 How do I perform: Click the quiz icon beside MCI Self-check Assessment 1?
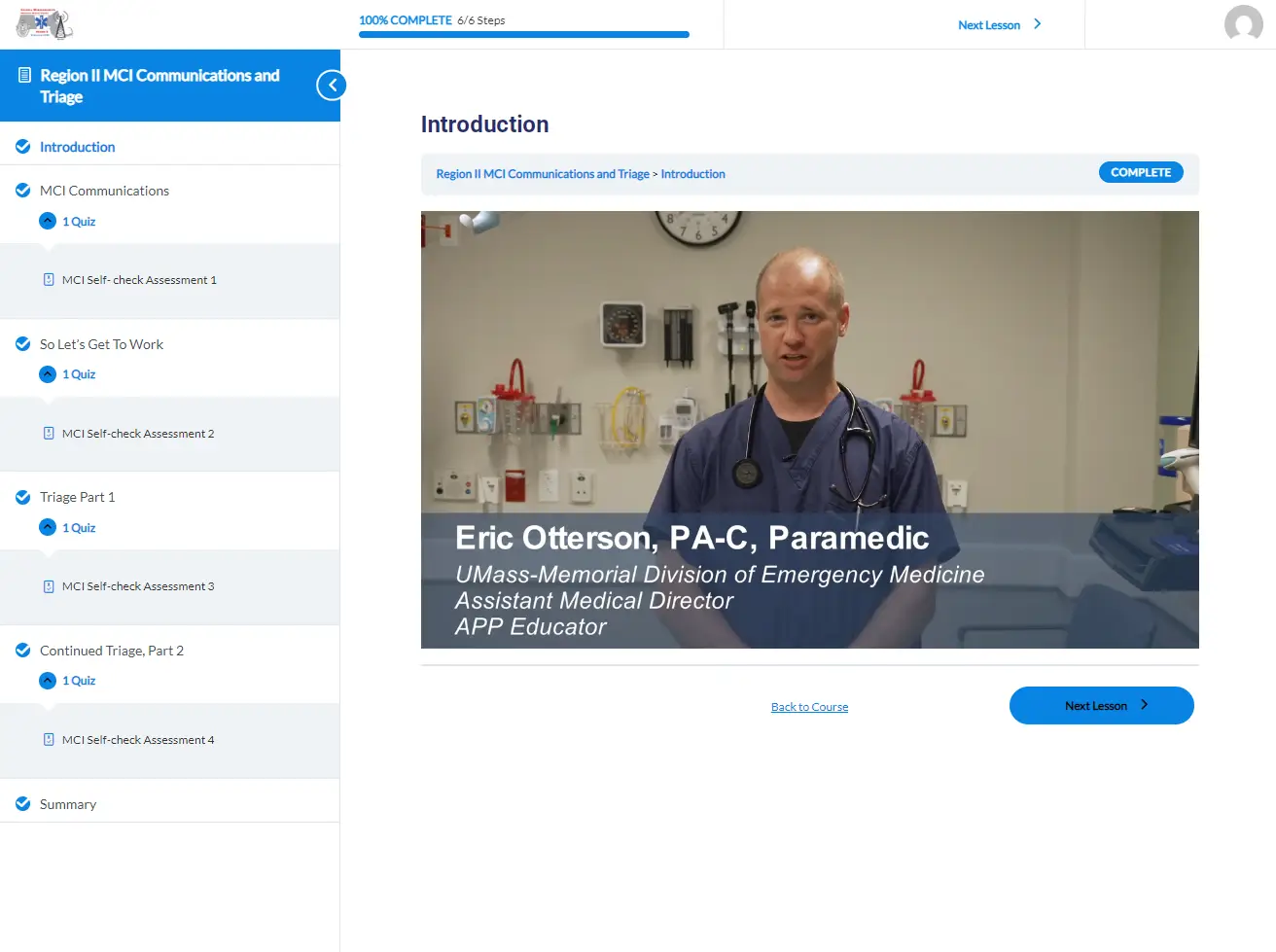pyautogui.click(x=49, y=280)
